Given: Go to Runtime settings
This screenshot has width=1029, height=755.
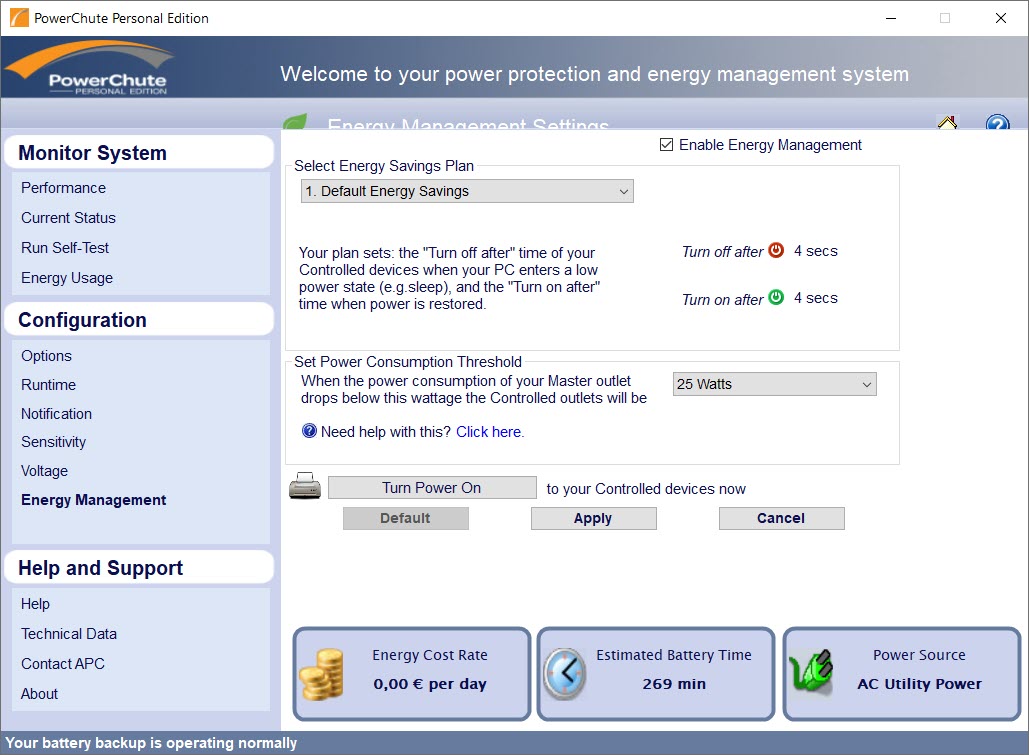Looking at the screenshot, I should 49,385.
